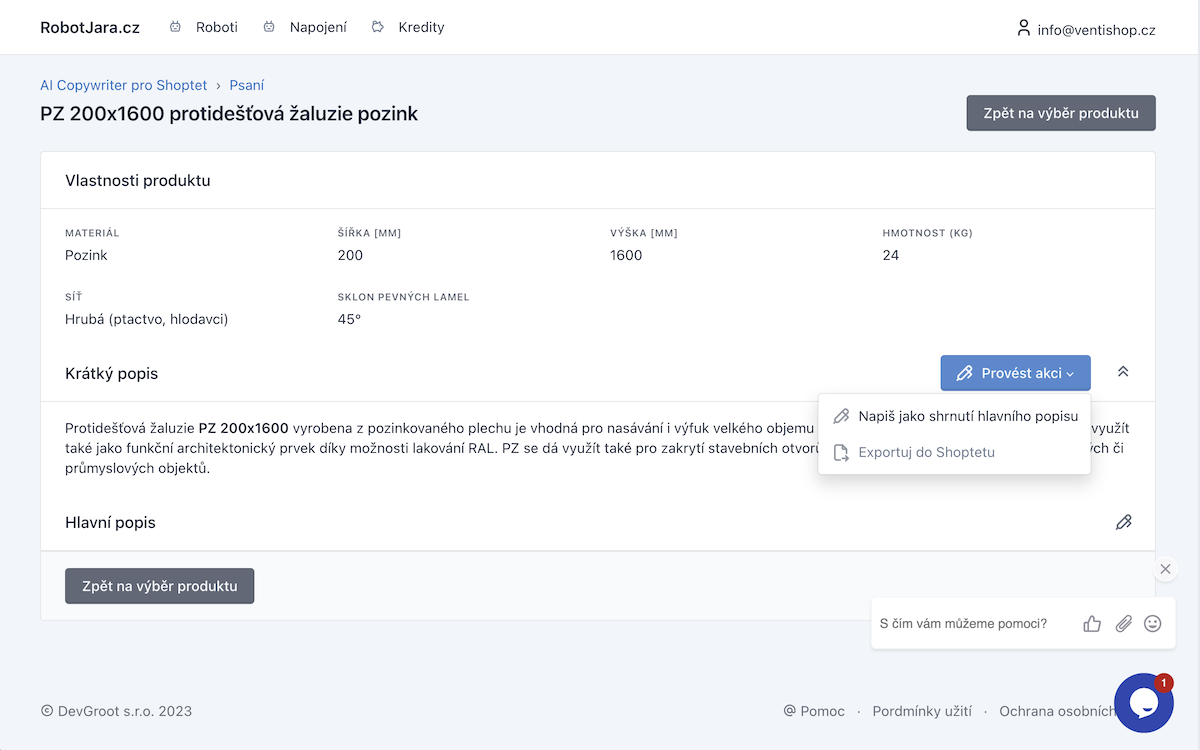The image size is (1200, 750).
Task: Click top Zpět na výběr produktu button
Action: [x=1061, y=113]
